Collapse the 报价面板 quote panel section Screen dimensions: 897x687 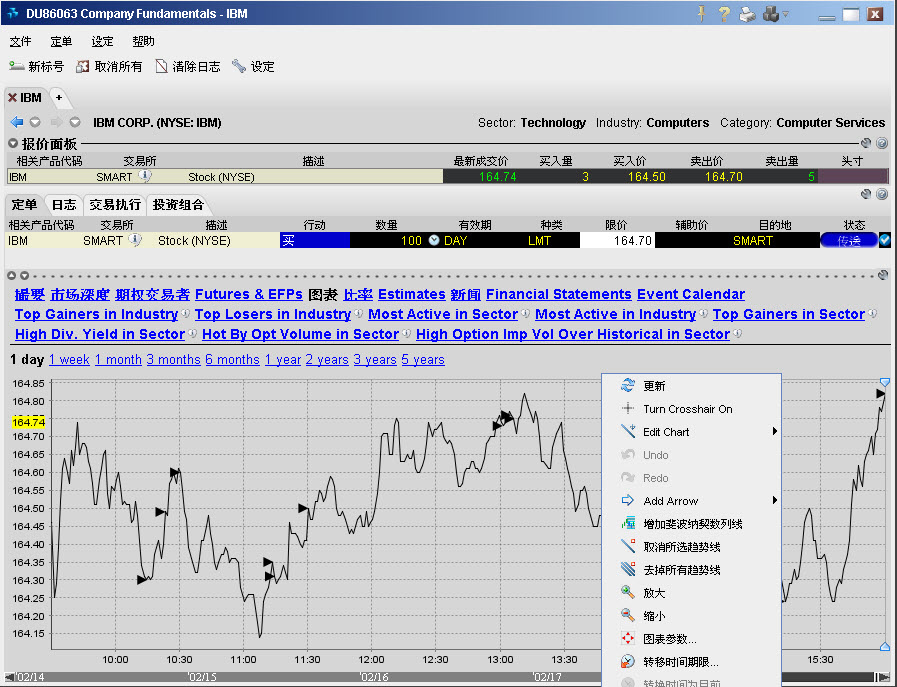13,144
